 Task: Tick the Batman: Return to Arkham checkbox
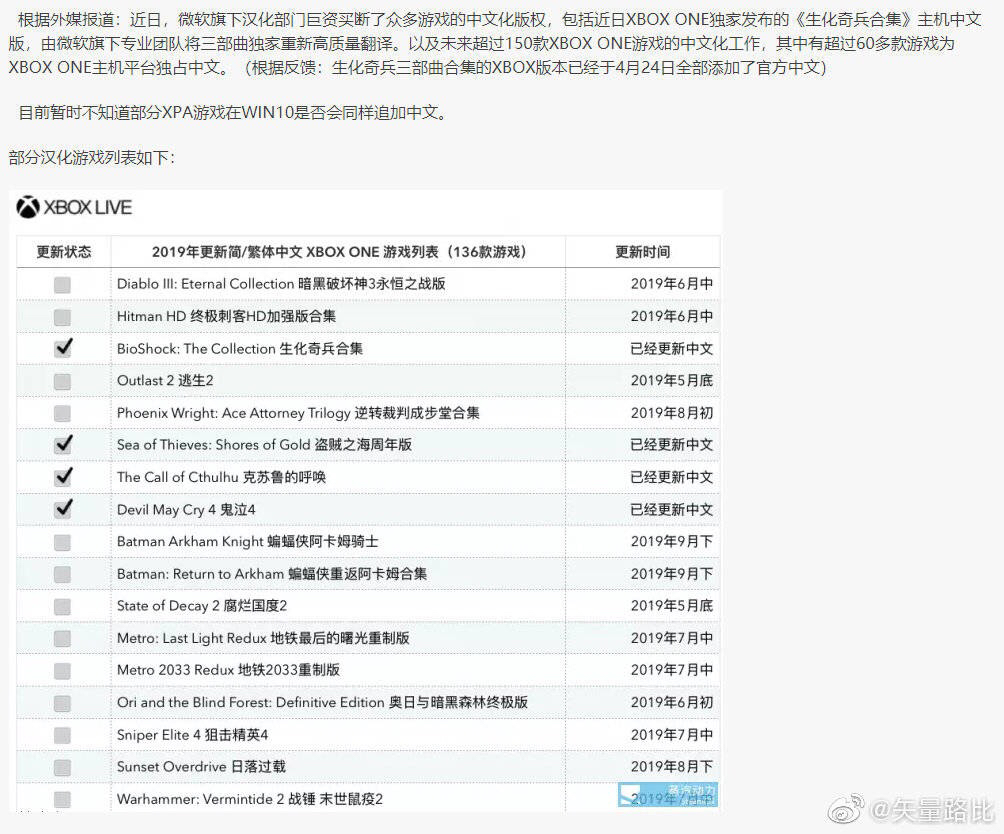62,574
